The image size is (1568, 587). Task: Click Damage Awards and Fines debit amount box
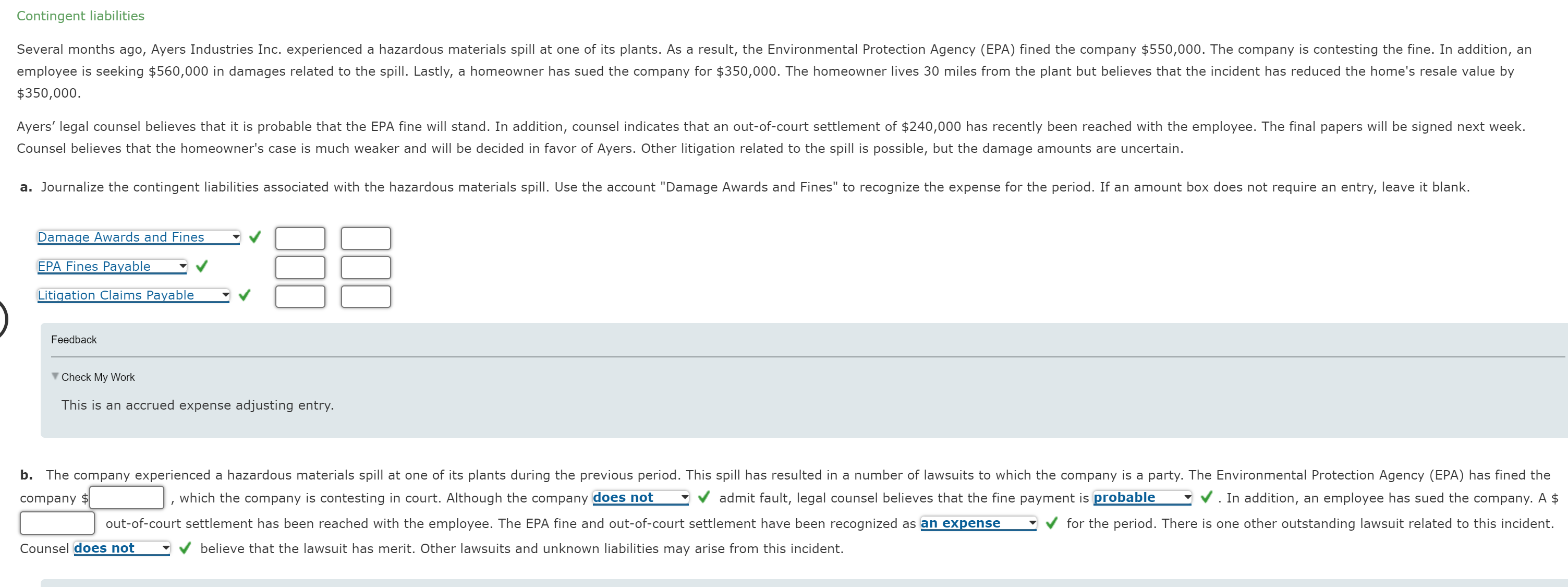[x=300, y=237]
